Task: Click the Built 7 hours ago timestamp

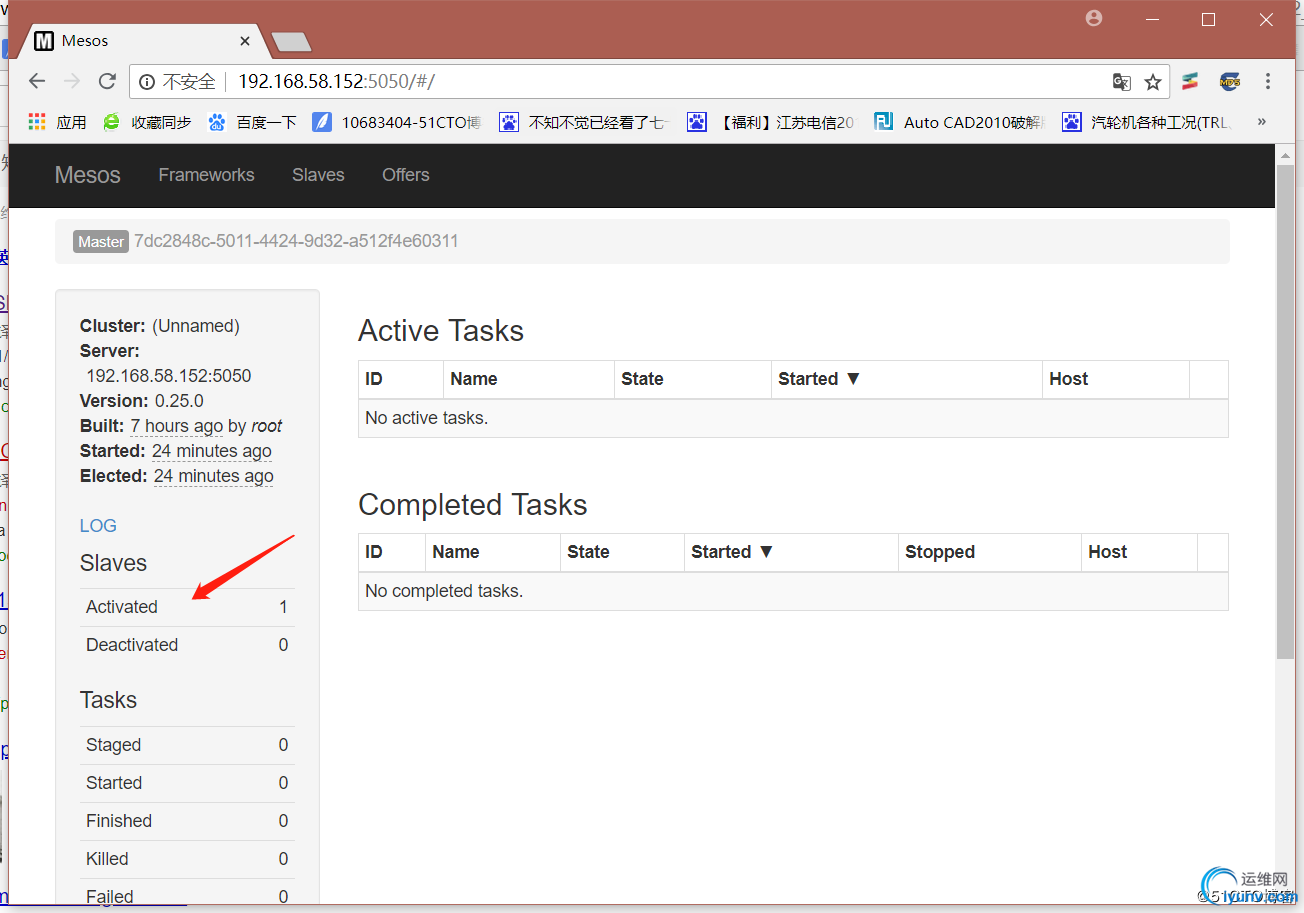Action: pyautogui.click(x=177, y=426)
